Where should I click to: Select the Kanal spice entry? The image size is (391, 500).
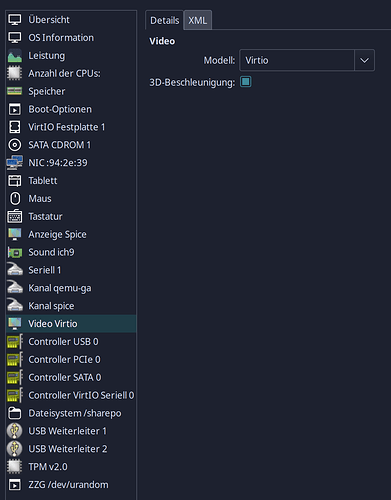coord(71,306)
